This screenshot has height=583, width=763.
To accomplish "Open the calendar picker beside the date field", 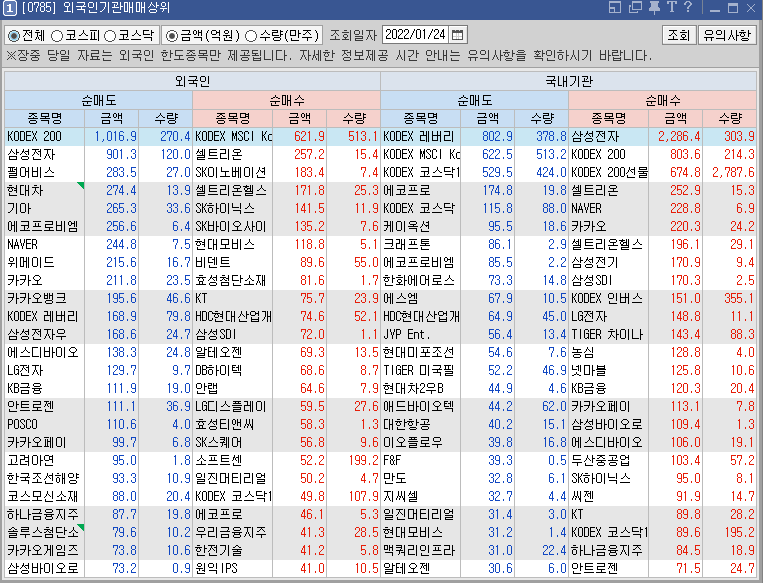I will tap(459, 35).
